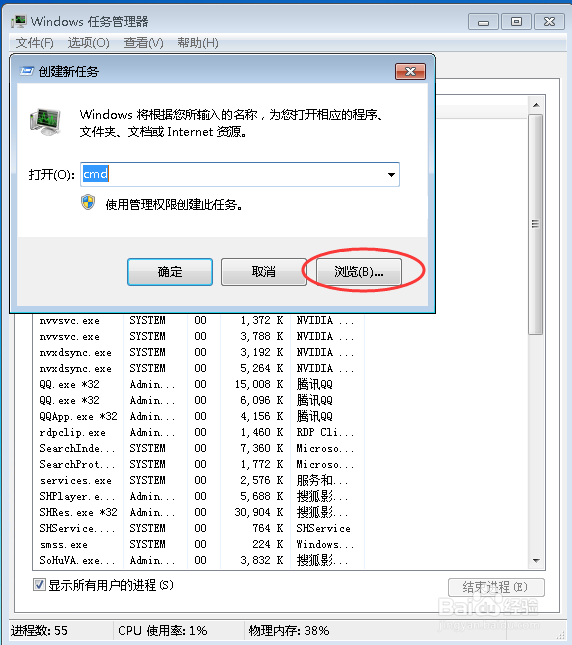Viewport: 572px width, 645px height.
Task: Select the QQApp.exe *32 process row
Action: [x=198, y=416]
